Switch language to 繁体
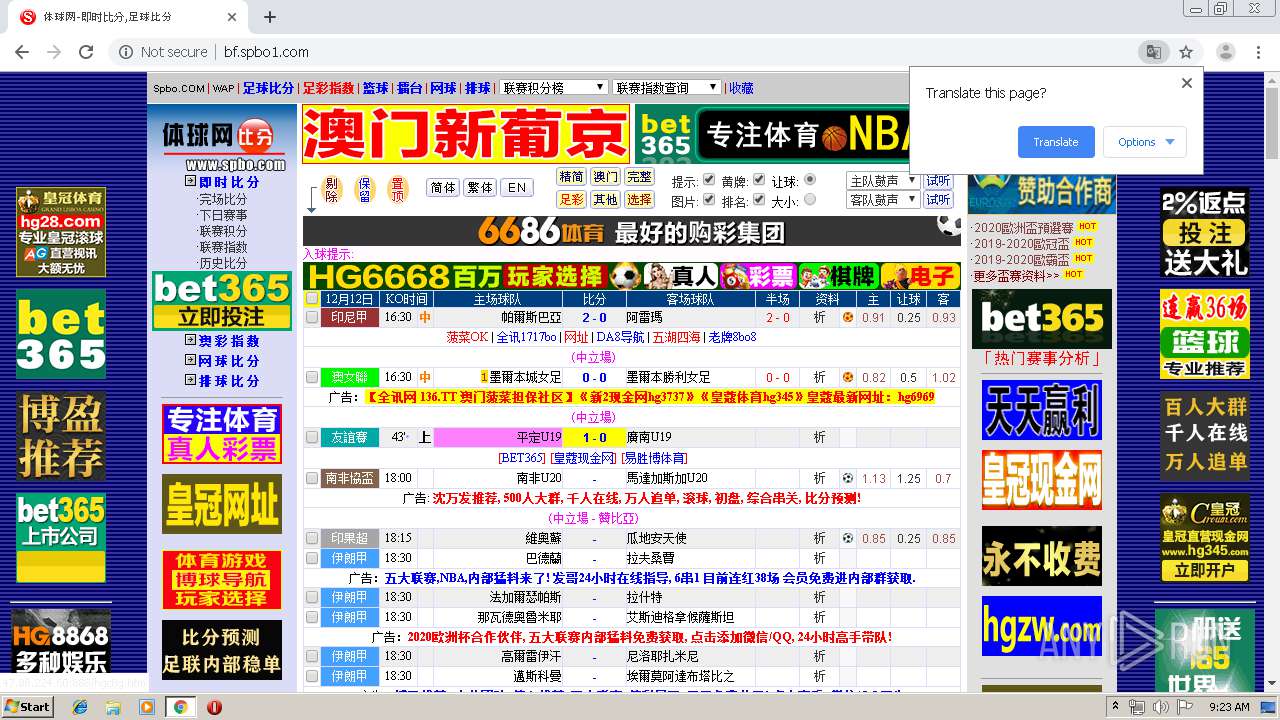Screen dimensions: 1280x720 click(480, 187)
